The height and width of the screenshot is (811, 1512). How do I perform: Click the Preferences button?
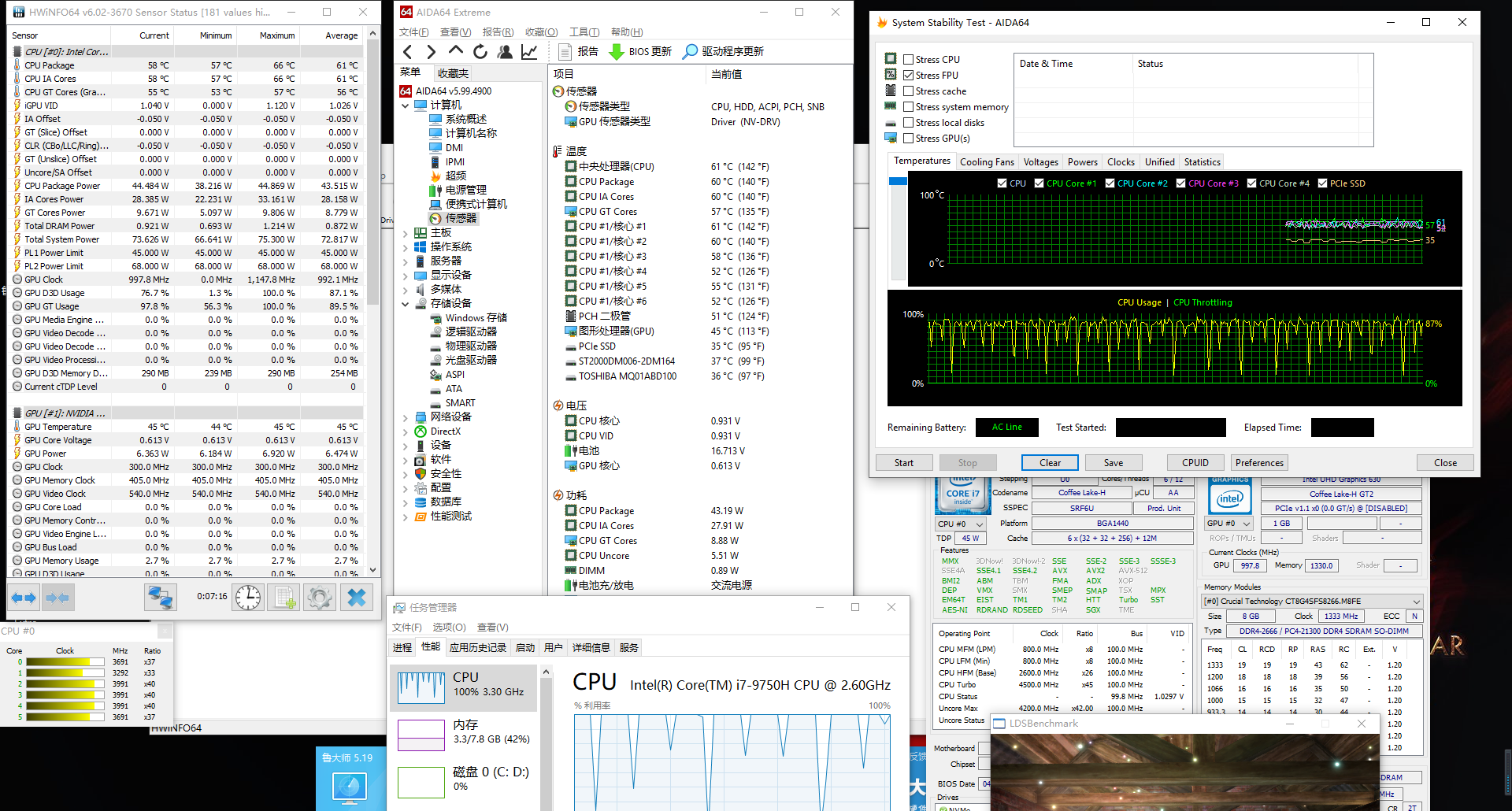1258,463
